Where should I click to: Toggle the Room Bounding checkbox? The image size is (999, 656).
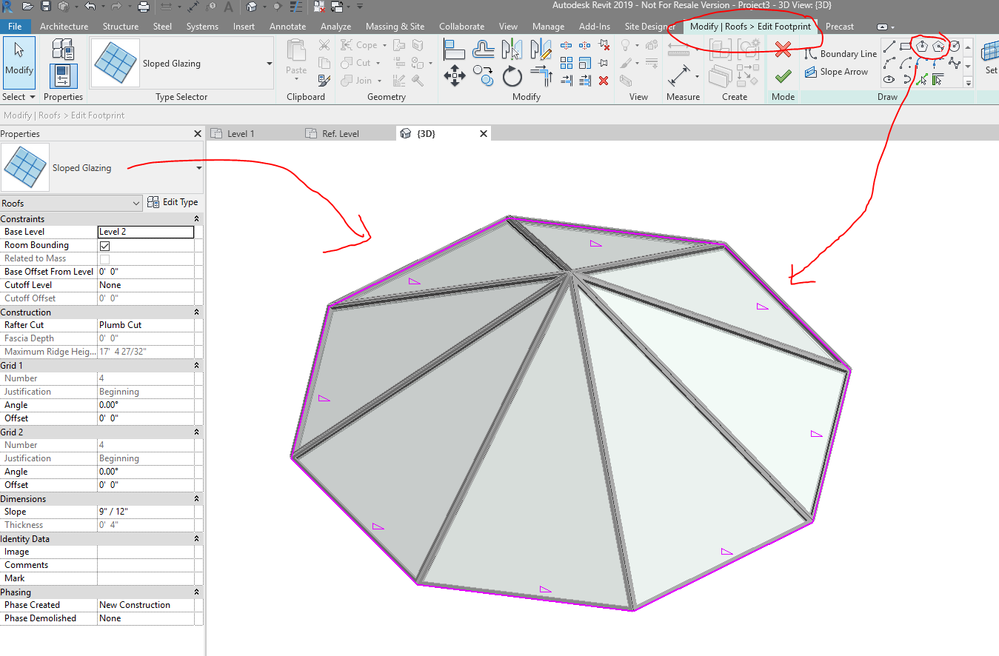click(x=104, y=245)
